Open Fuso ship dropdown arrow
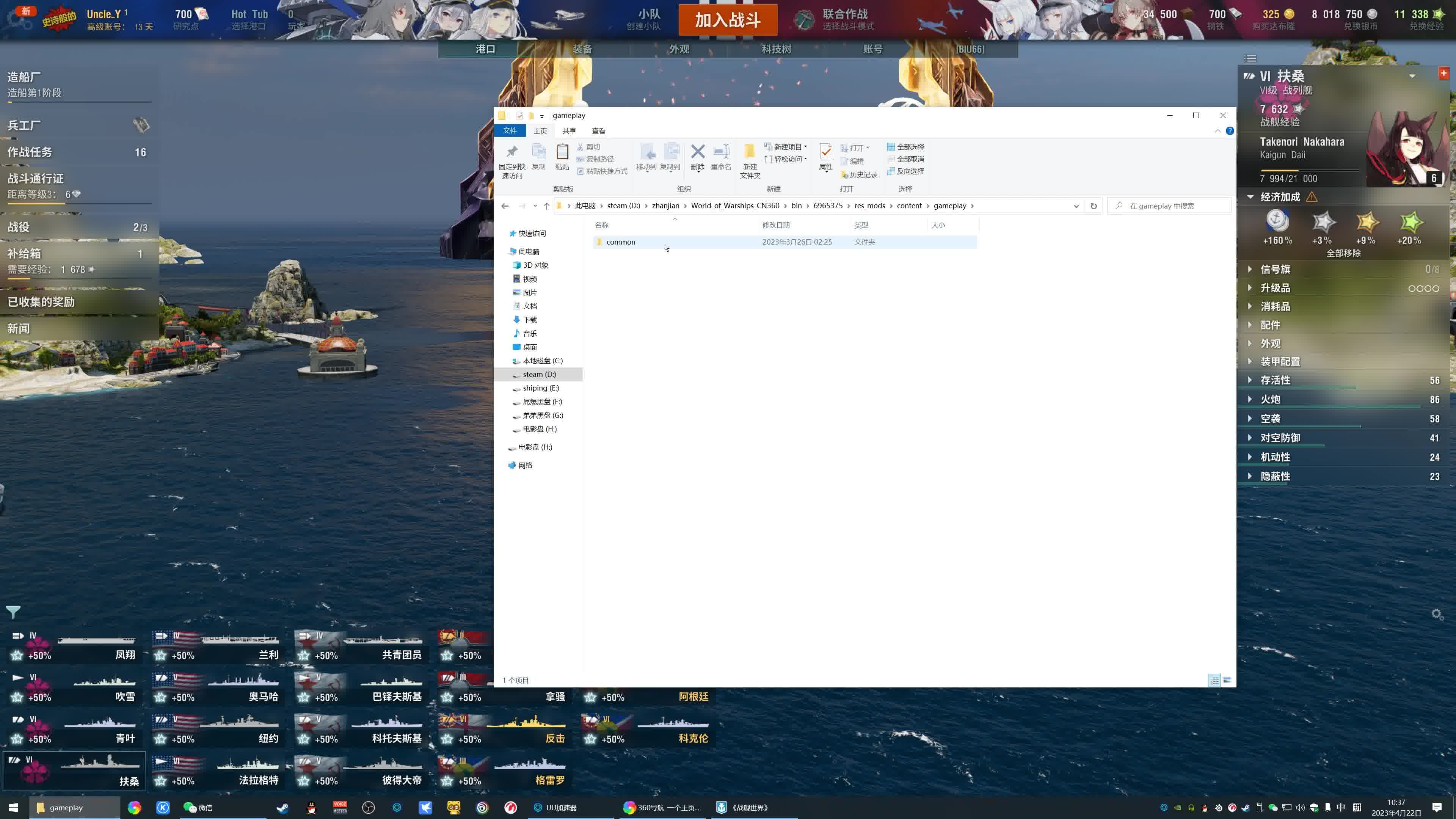Screen dimensions: 1456x819 tap(1412, 76)
